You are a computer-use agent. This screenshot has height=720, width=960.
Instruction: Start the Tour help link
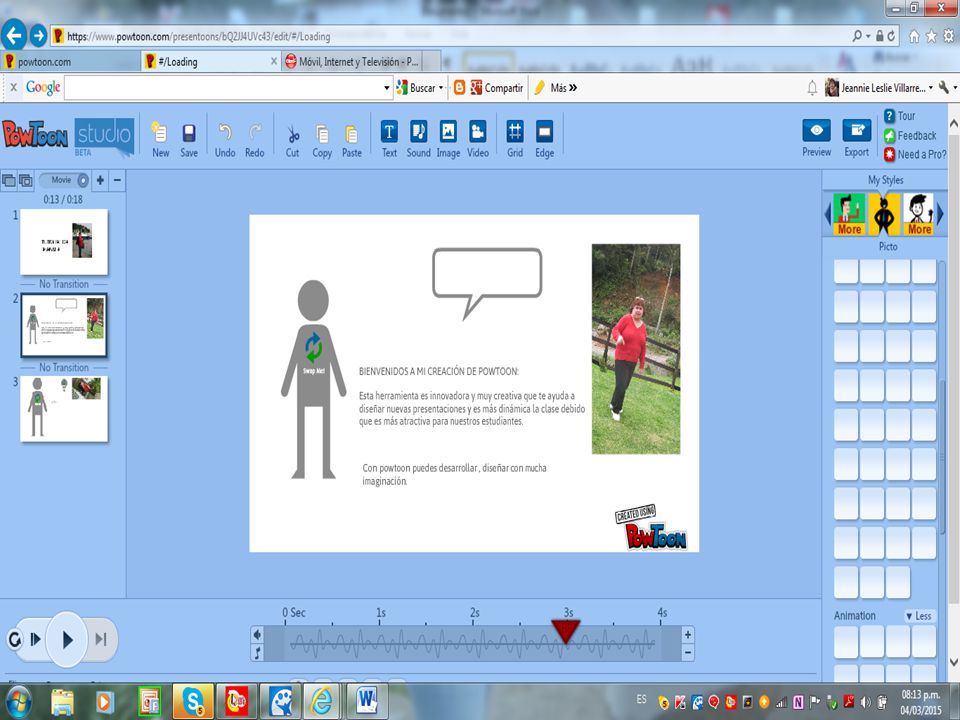[899, 116]
